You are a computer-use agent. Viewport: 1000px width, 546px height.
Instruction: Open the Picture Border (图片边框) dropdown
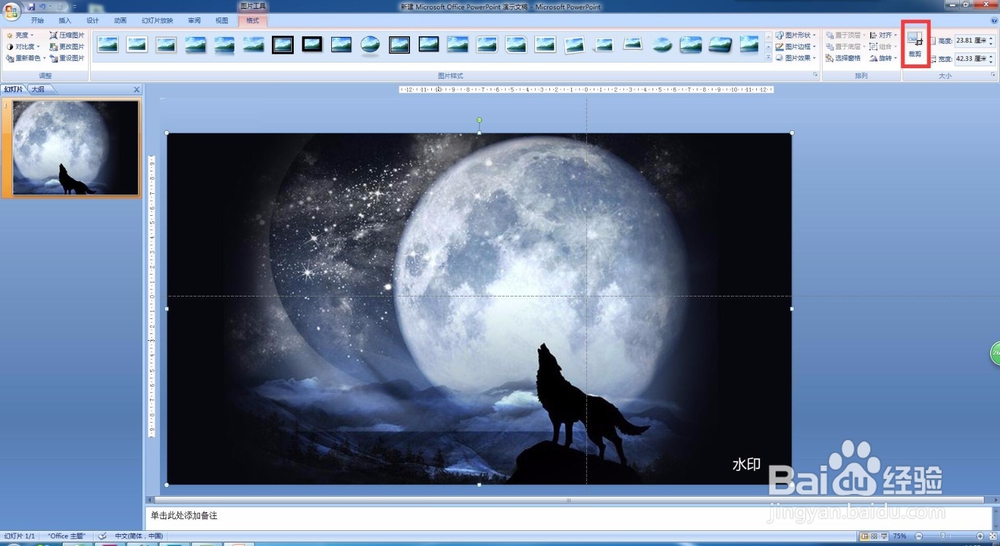(x=796, y=47)
